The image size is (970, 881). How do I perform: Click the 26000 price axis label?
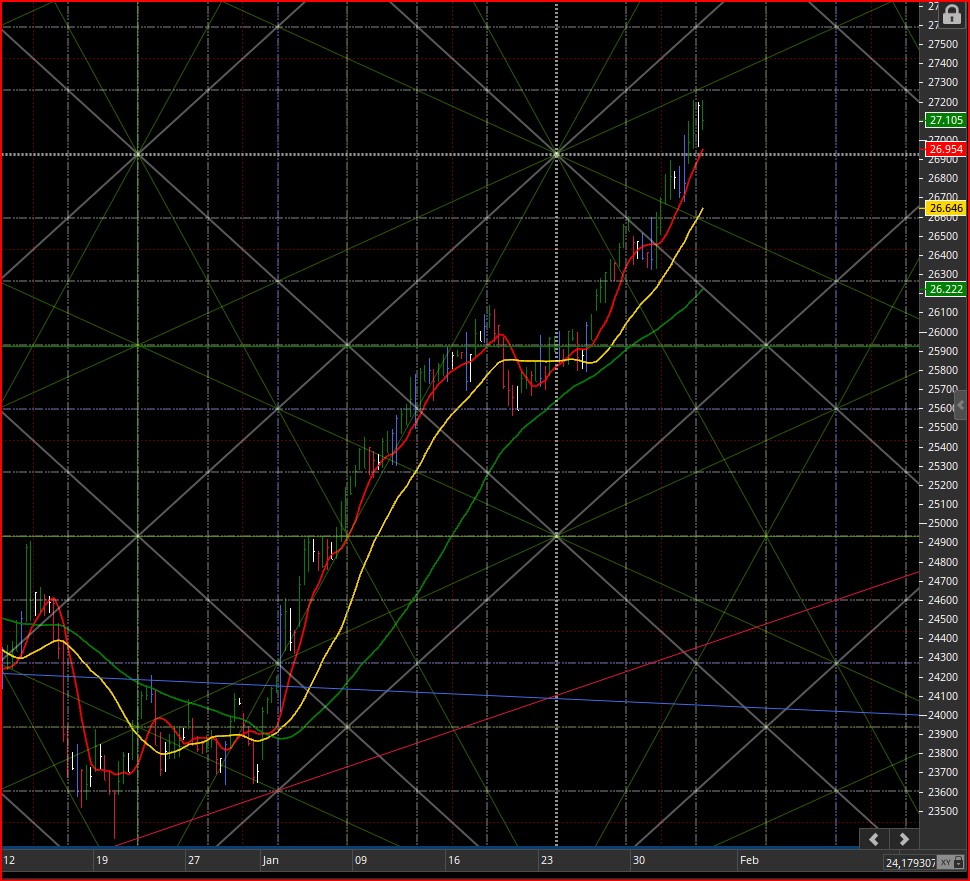click(943, 332)
